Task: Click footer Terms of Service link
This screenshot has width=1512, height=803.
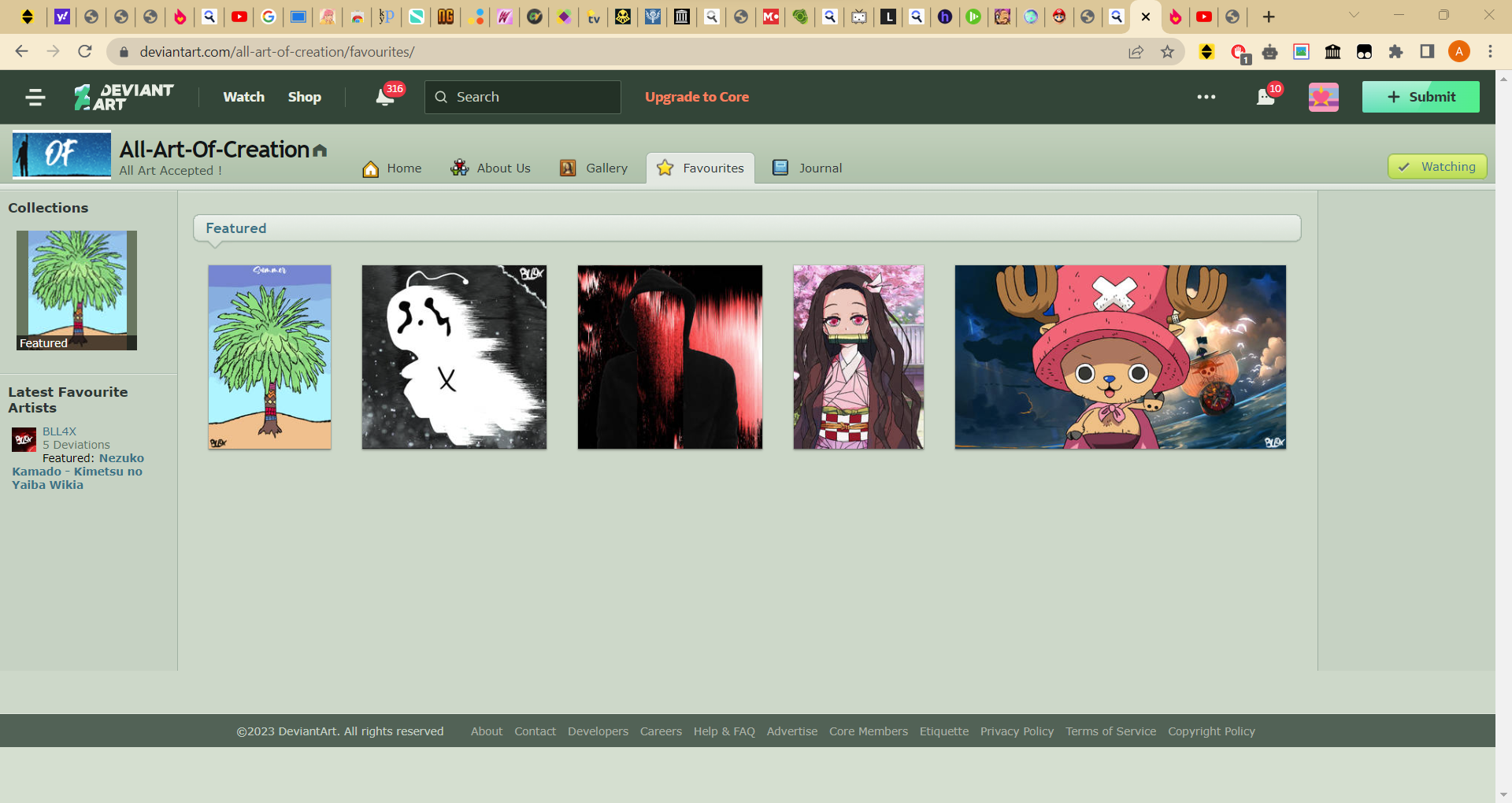Action: click(x=1110, y=731)
